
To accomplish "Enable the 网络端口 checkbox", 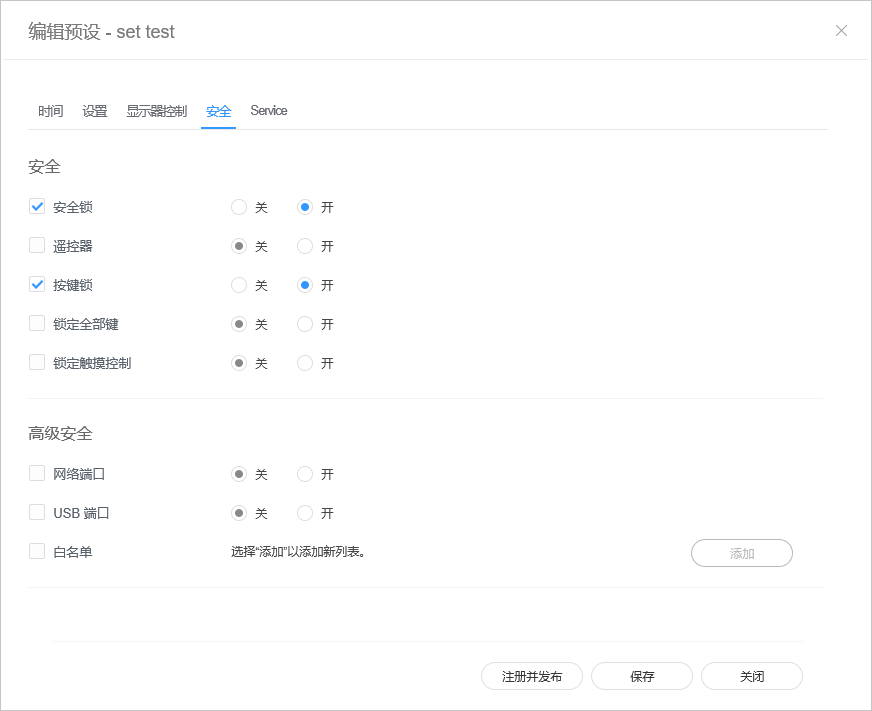I will (x=37, y=474).
